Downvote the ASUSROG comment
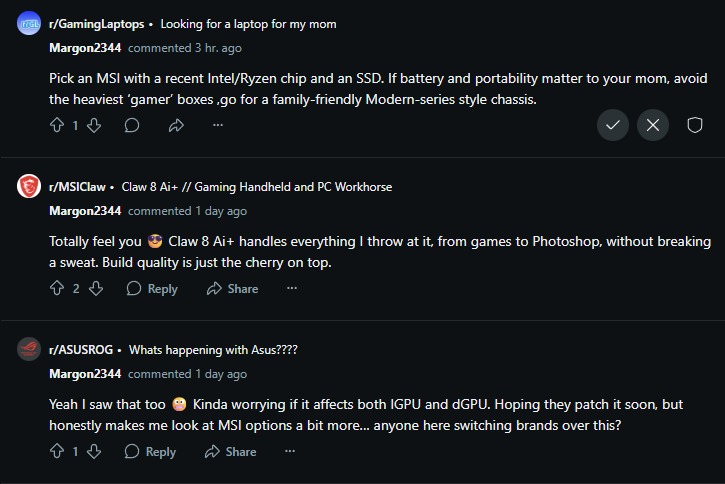 94,451
